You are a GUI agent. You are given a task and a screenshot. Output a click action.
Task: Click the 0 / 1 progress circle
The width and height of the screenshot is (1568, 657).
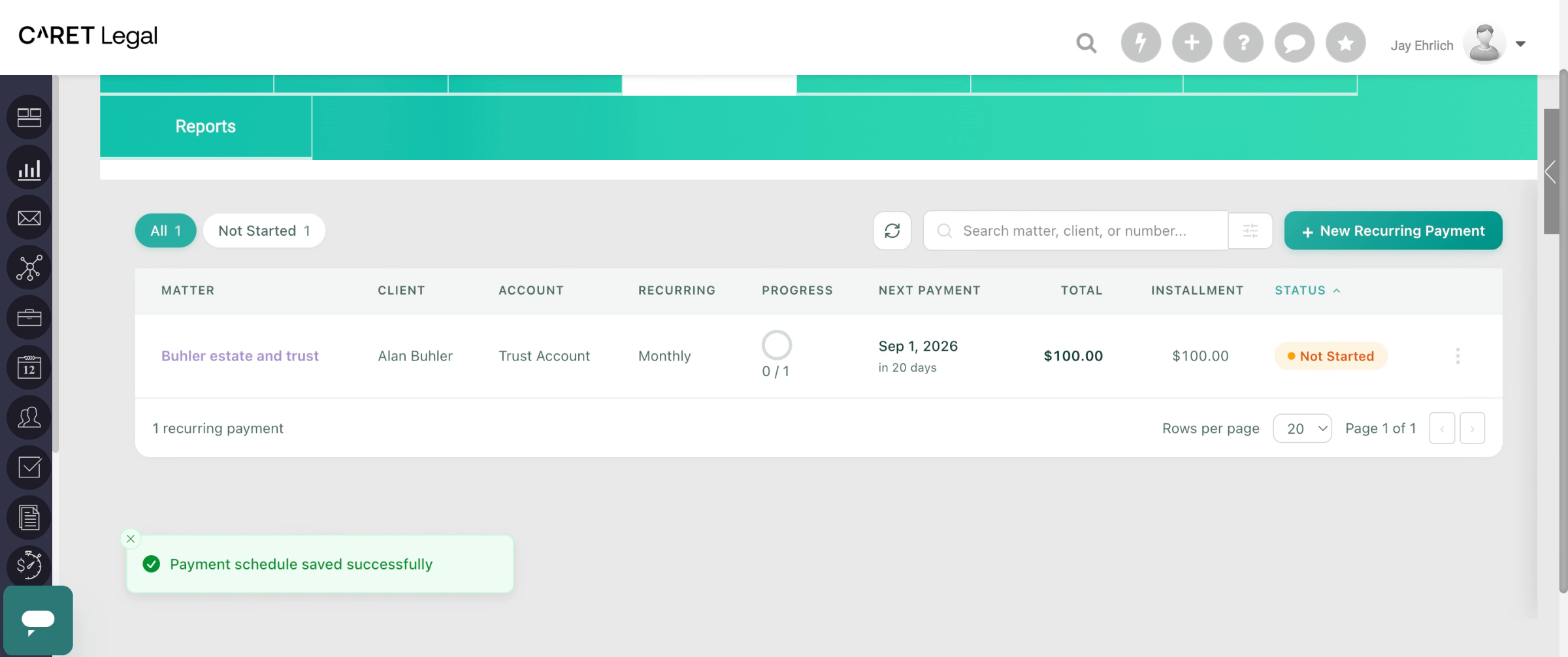776,345
